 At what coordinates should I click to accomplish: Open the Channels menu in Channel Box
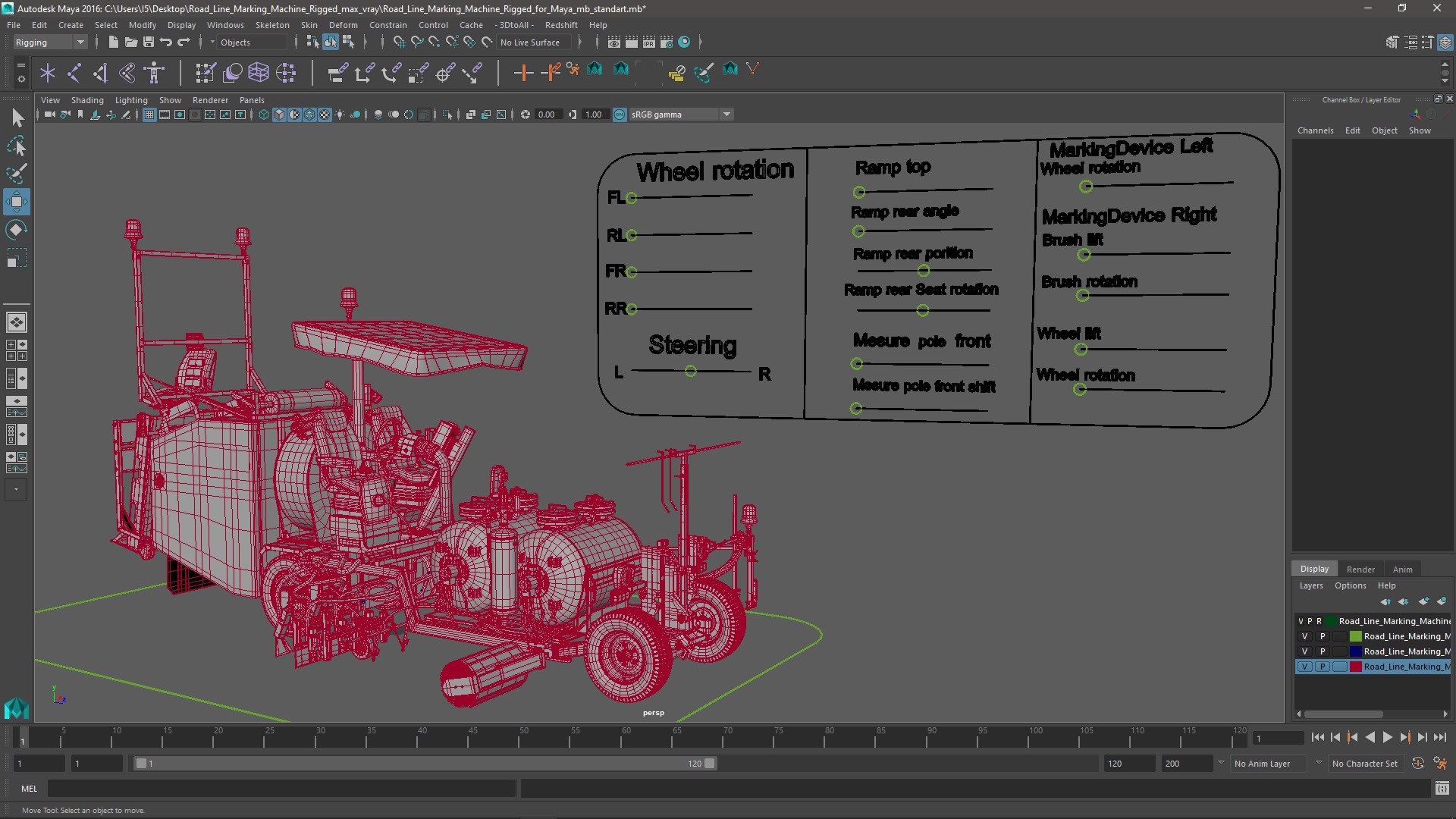(1315, 130)
